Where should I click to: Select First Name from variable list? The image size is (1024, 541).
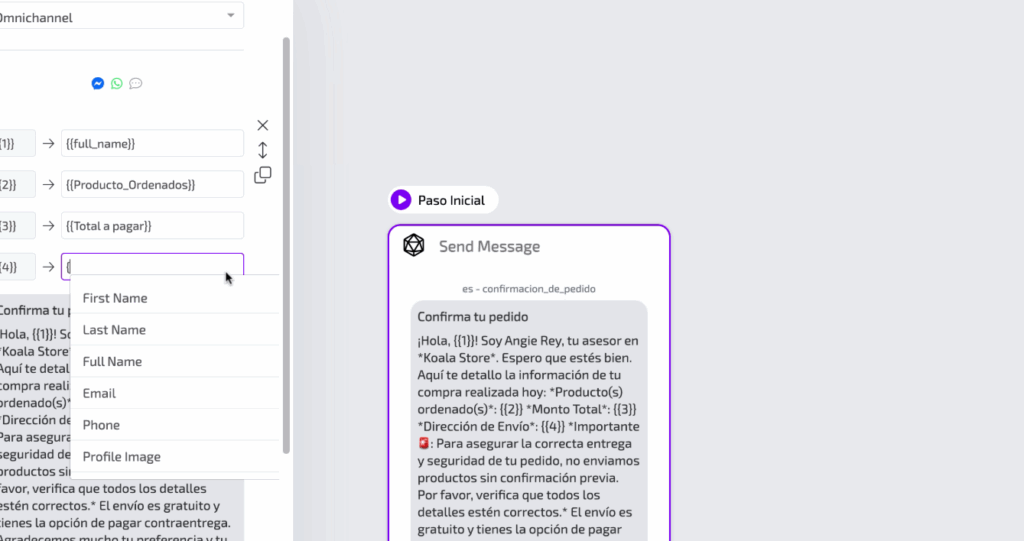[x=115, y=298]
